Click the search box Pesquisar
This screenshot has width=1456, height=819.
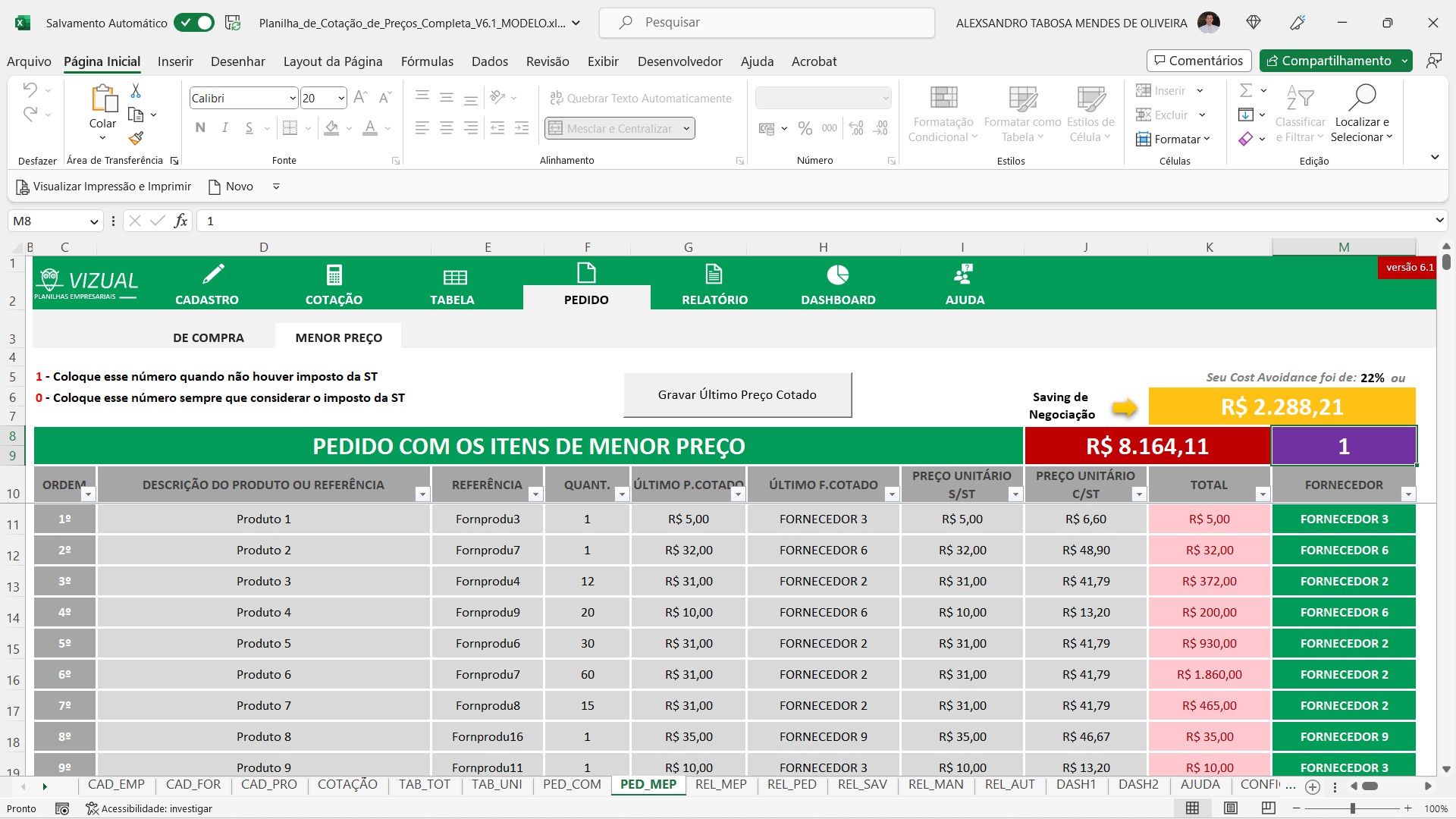[x=767, y=23]
